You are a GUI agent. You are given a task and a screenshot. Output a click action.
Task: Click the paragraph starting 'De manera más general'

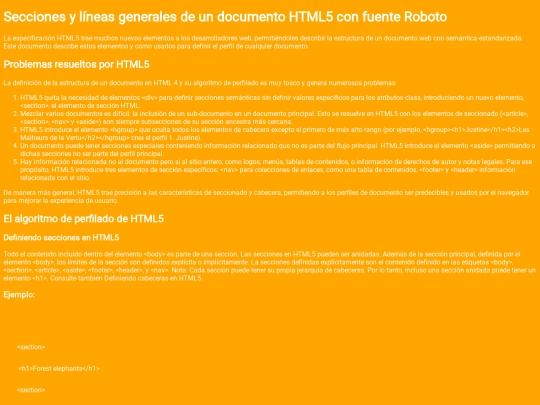(x=266, y=196)
